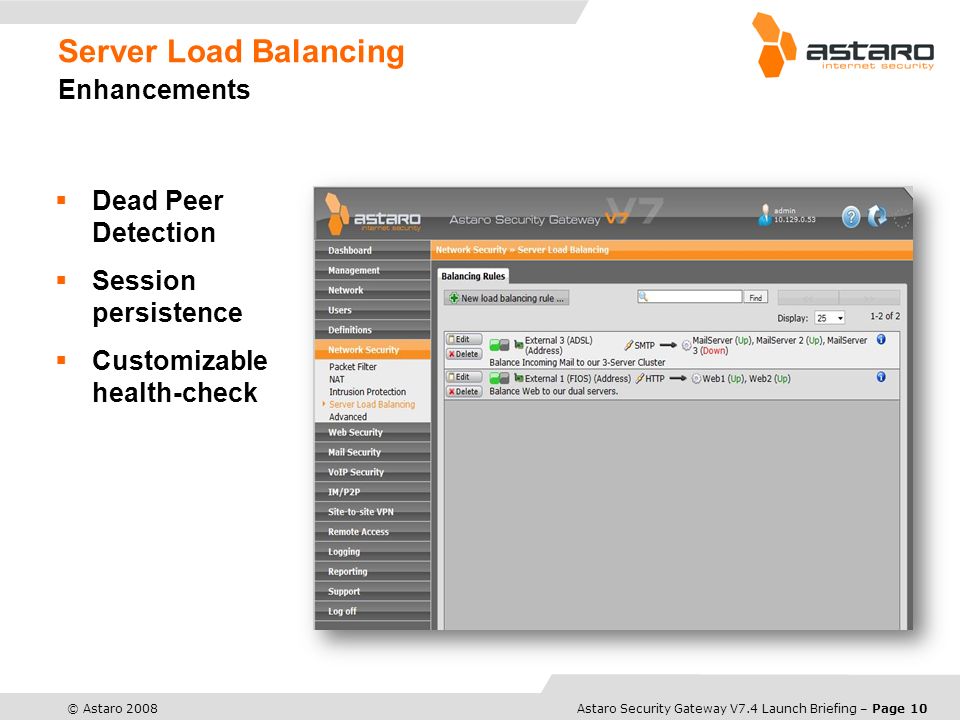This screenshot has height=720, width=960.
Task: Expand the IM/P2P menu
Action: pos(372,492)
